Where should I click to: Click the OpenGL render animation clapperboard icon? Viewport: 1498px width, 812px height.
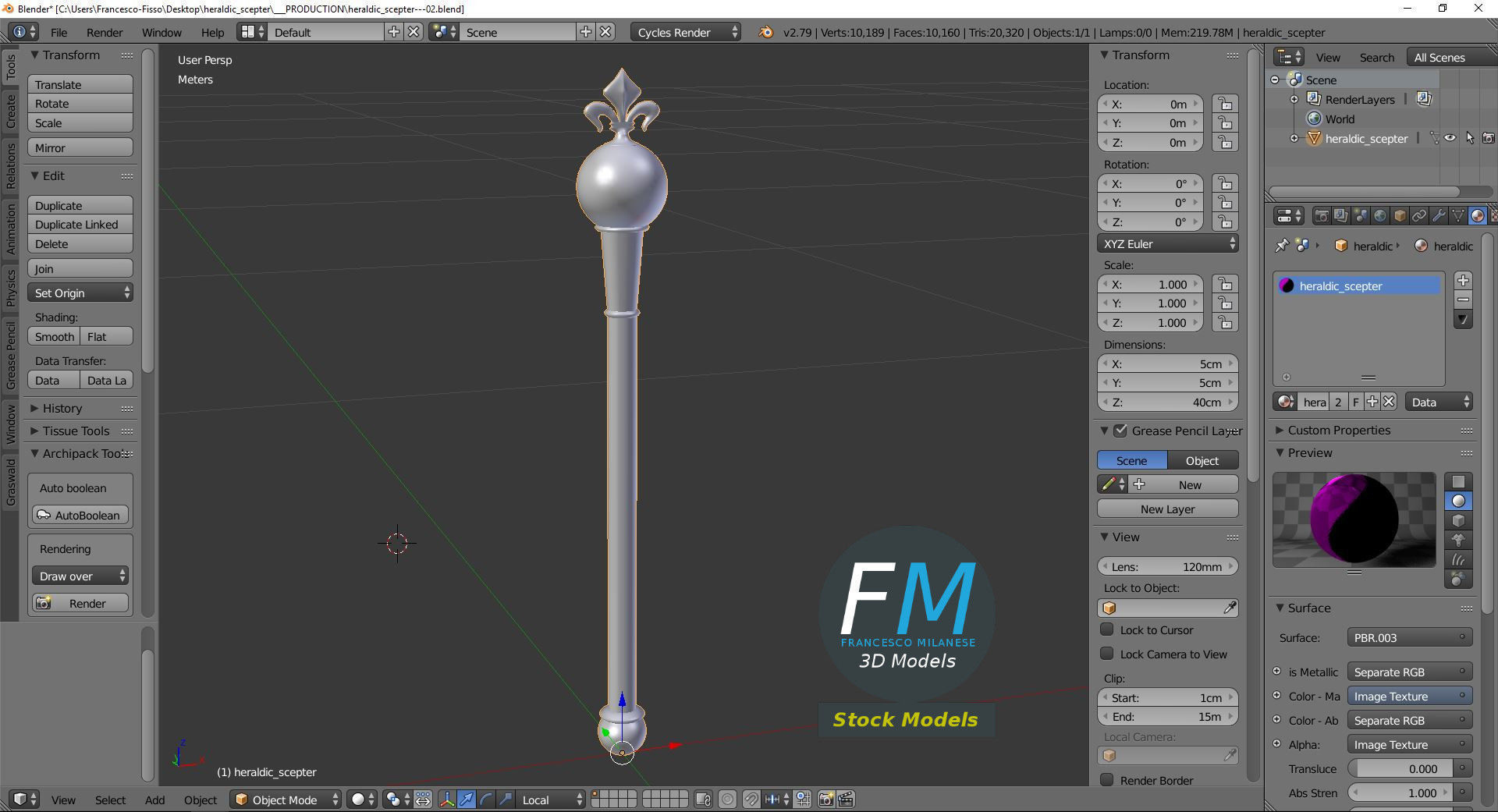(x=846, y=800)
